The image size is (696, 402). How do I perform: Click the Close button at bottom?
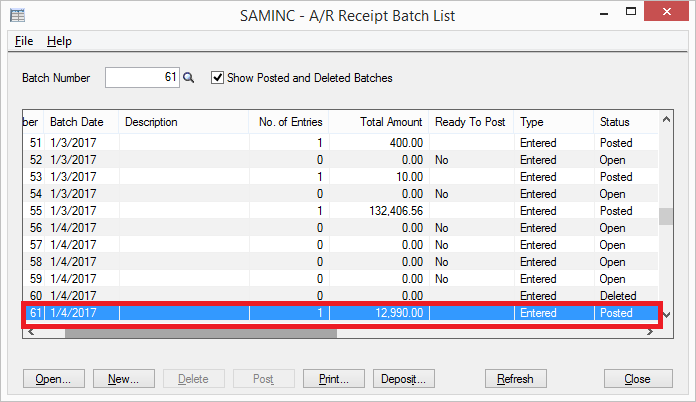point(638,379)
